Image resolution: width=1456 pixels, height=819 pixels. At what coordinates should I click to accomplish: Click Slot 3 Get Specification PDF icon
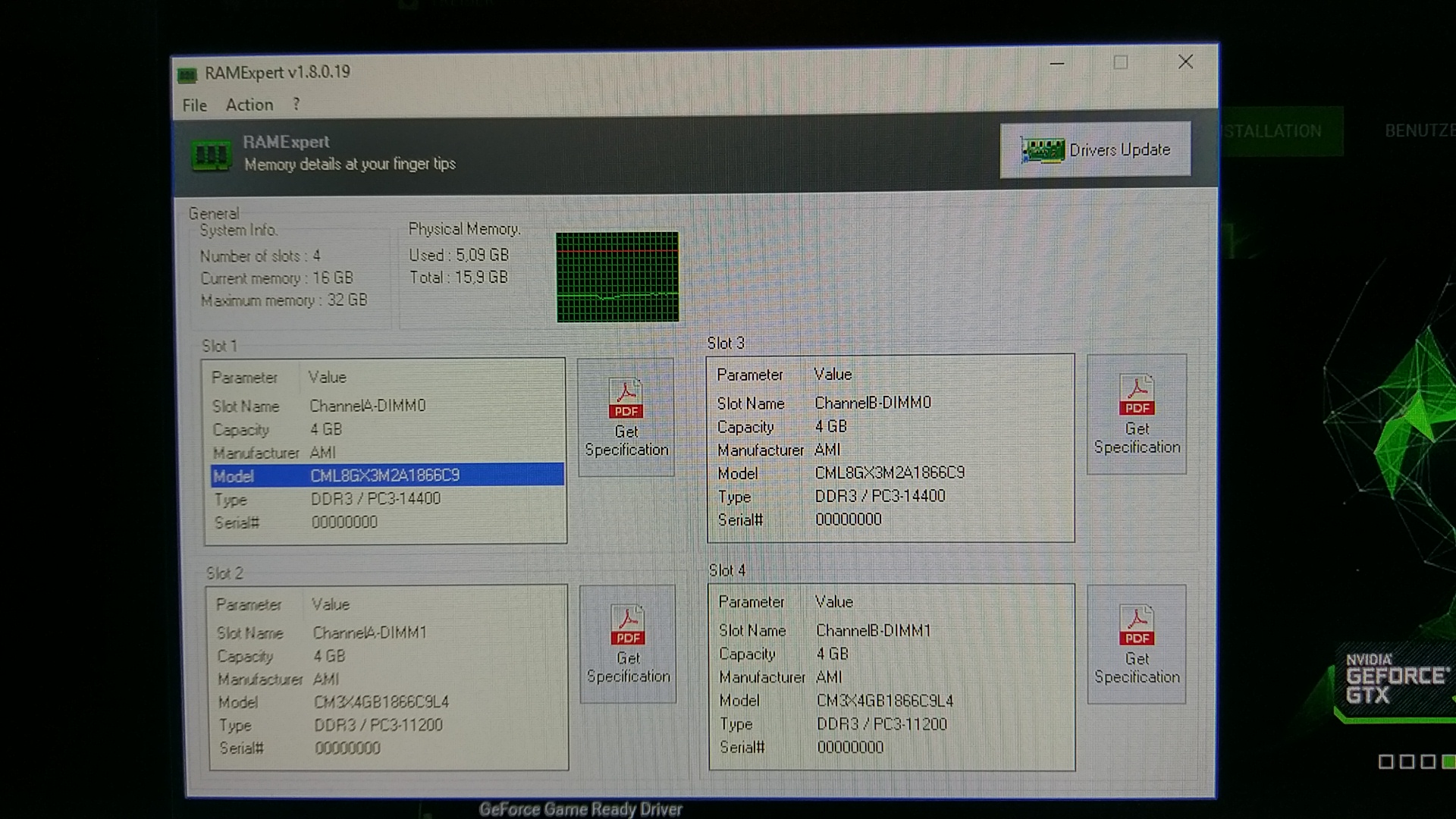click(x=1136, y=395)
